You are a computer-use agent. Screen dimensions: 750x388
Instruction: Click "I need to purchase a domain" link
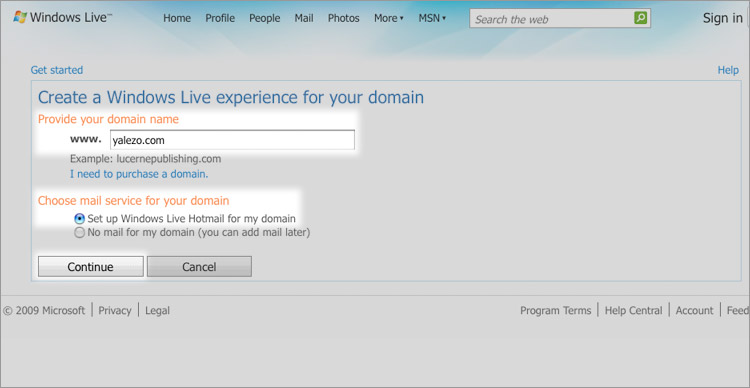pos(139,174)
